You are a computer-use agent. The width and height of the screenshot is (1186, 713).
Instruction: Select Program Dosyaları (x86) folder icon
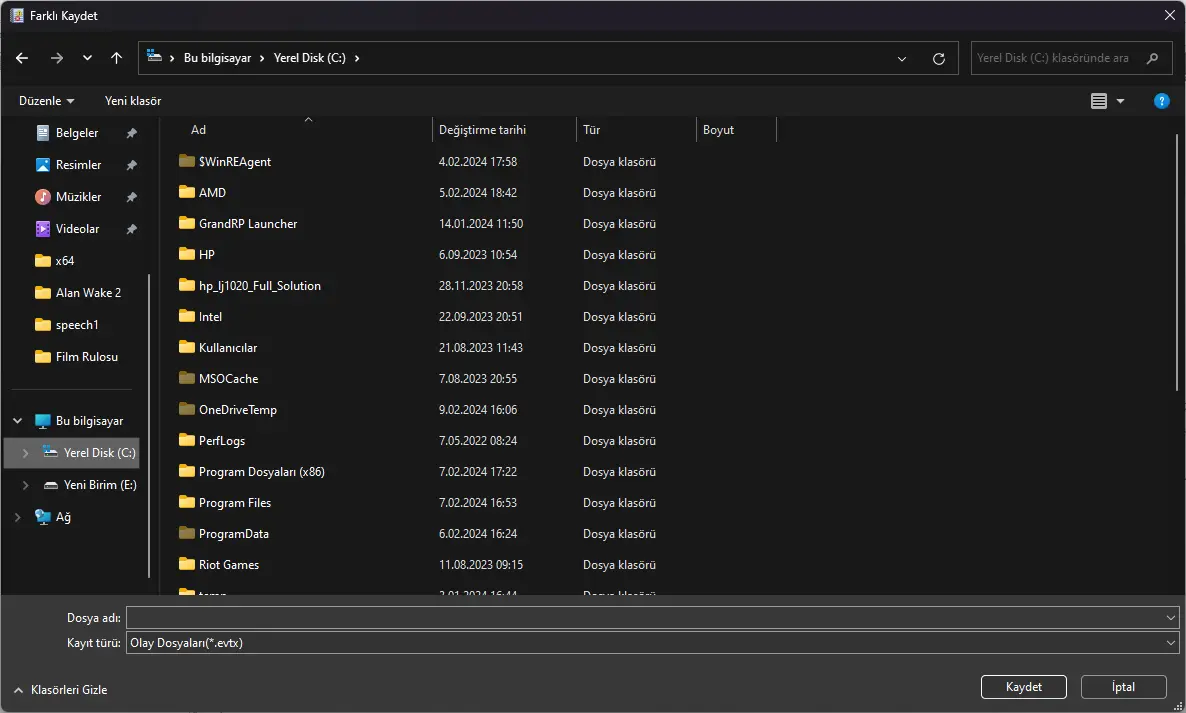point(187,471)
